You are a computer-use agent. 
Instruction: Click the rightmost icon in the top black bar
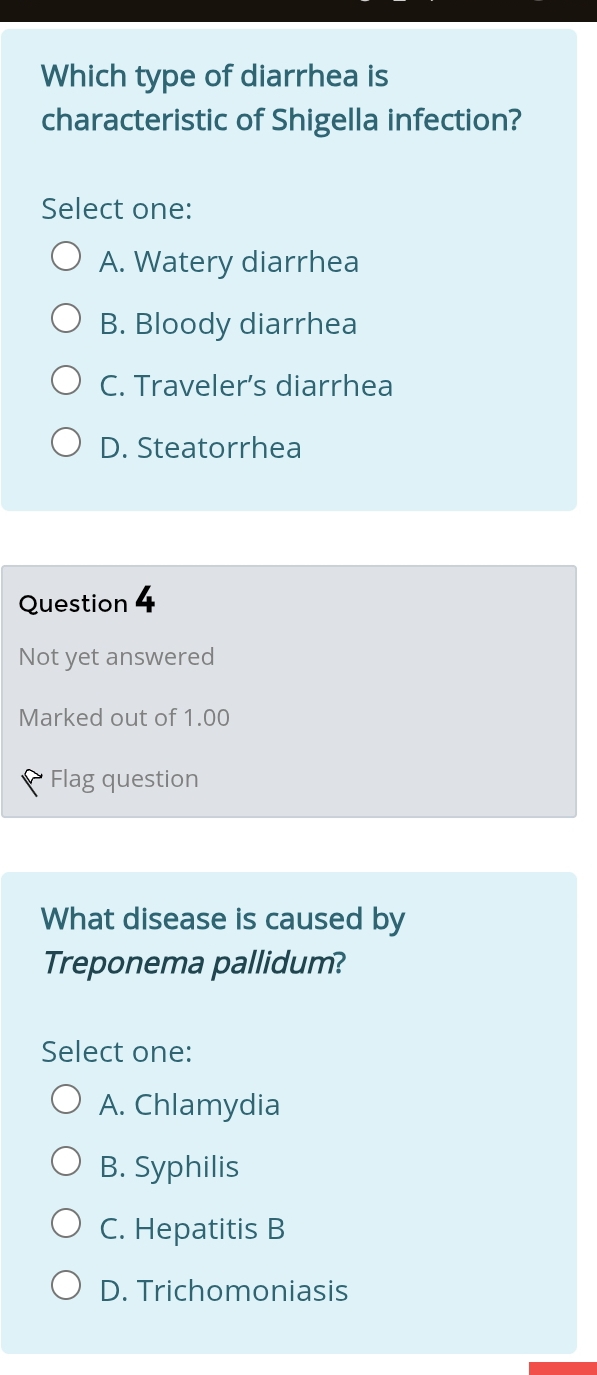[x=540, y=4]
